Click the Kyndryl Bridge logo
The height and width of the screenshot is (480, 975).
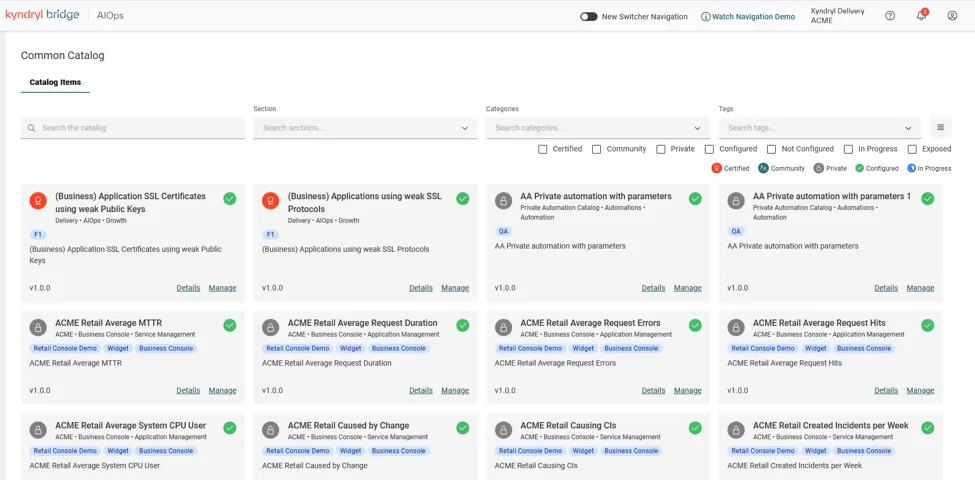point(42,15)
